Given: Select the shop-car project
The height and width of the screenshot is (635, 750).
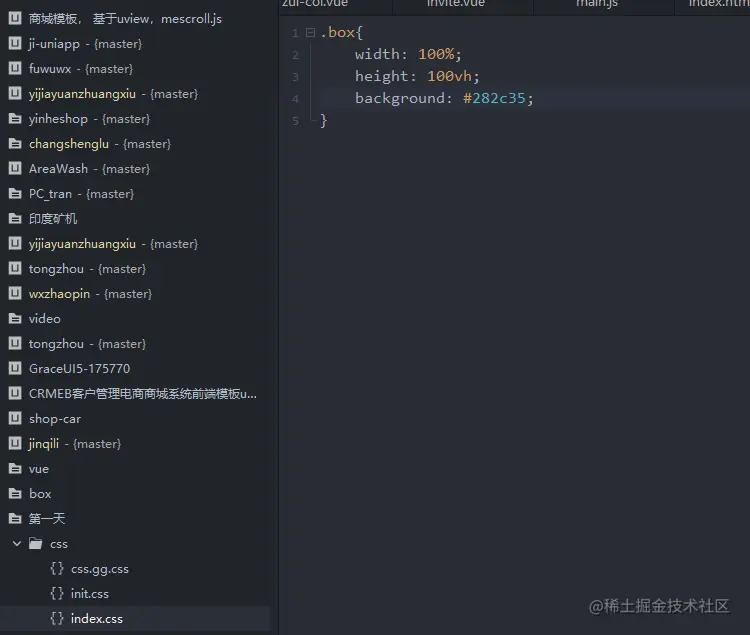Looking at the screenshot, I should pyautogui.click(x=55, y=419).
